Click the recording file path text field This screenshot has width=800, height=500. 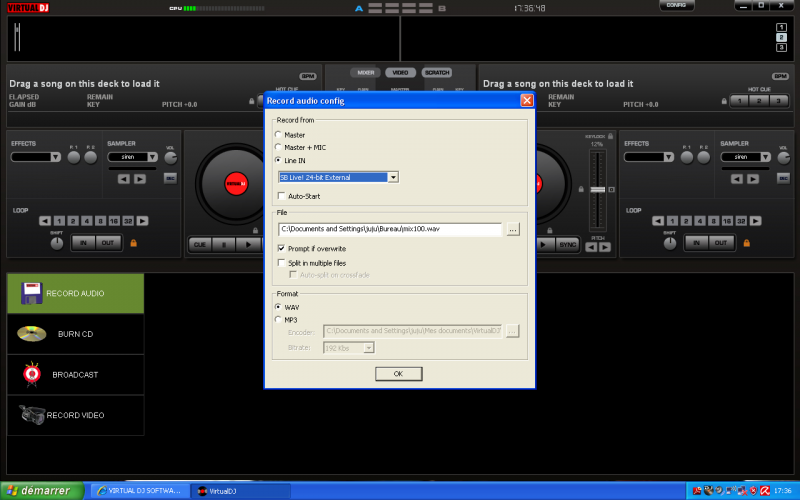(x=390, y=229)
